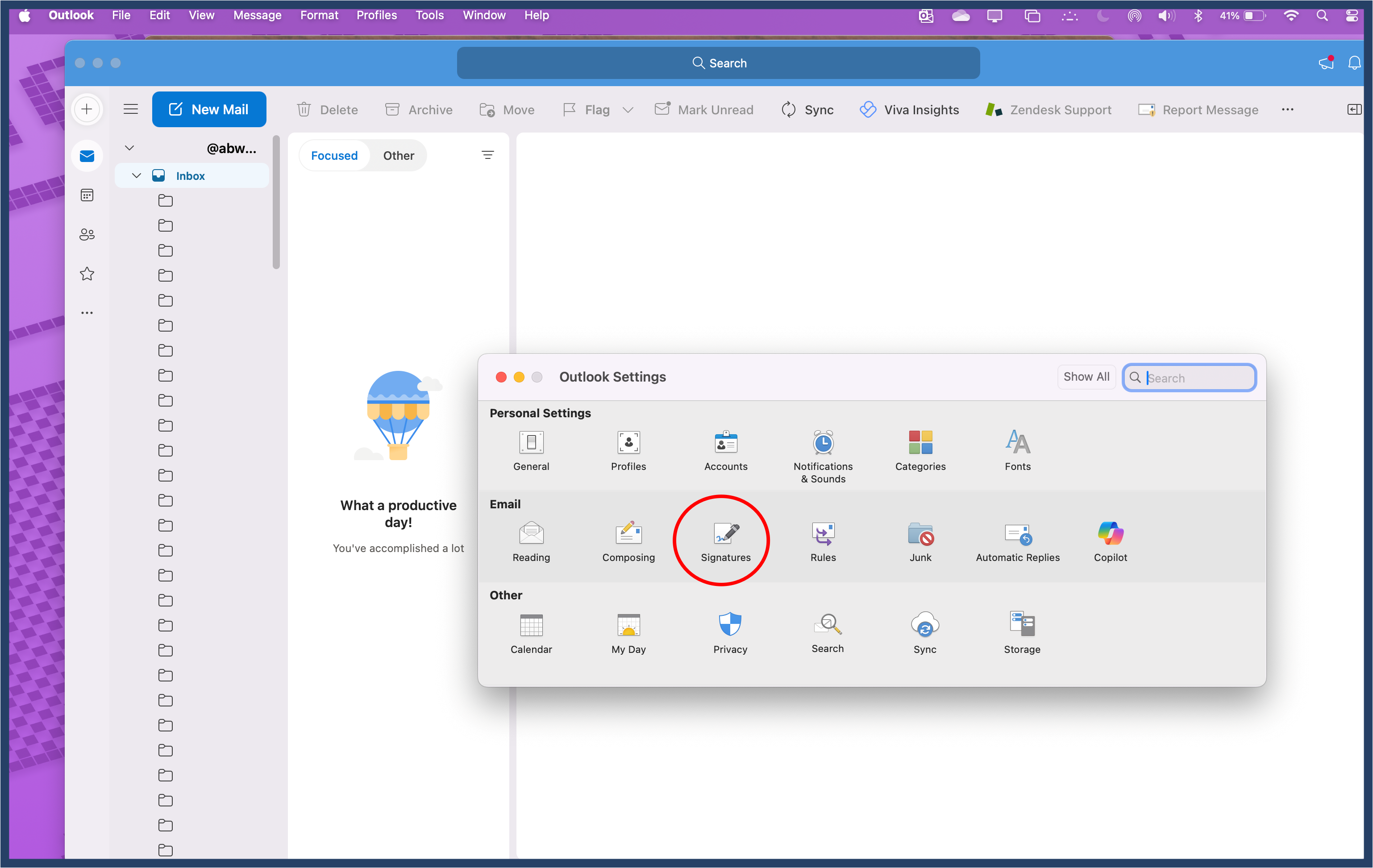Image resolution: width=1373 pixels, height=868 pixels.
Task: Open the Accounts settings icon
Action: click(725, 450)
